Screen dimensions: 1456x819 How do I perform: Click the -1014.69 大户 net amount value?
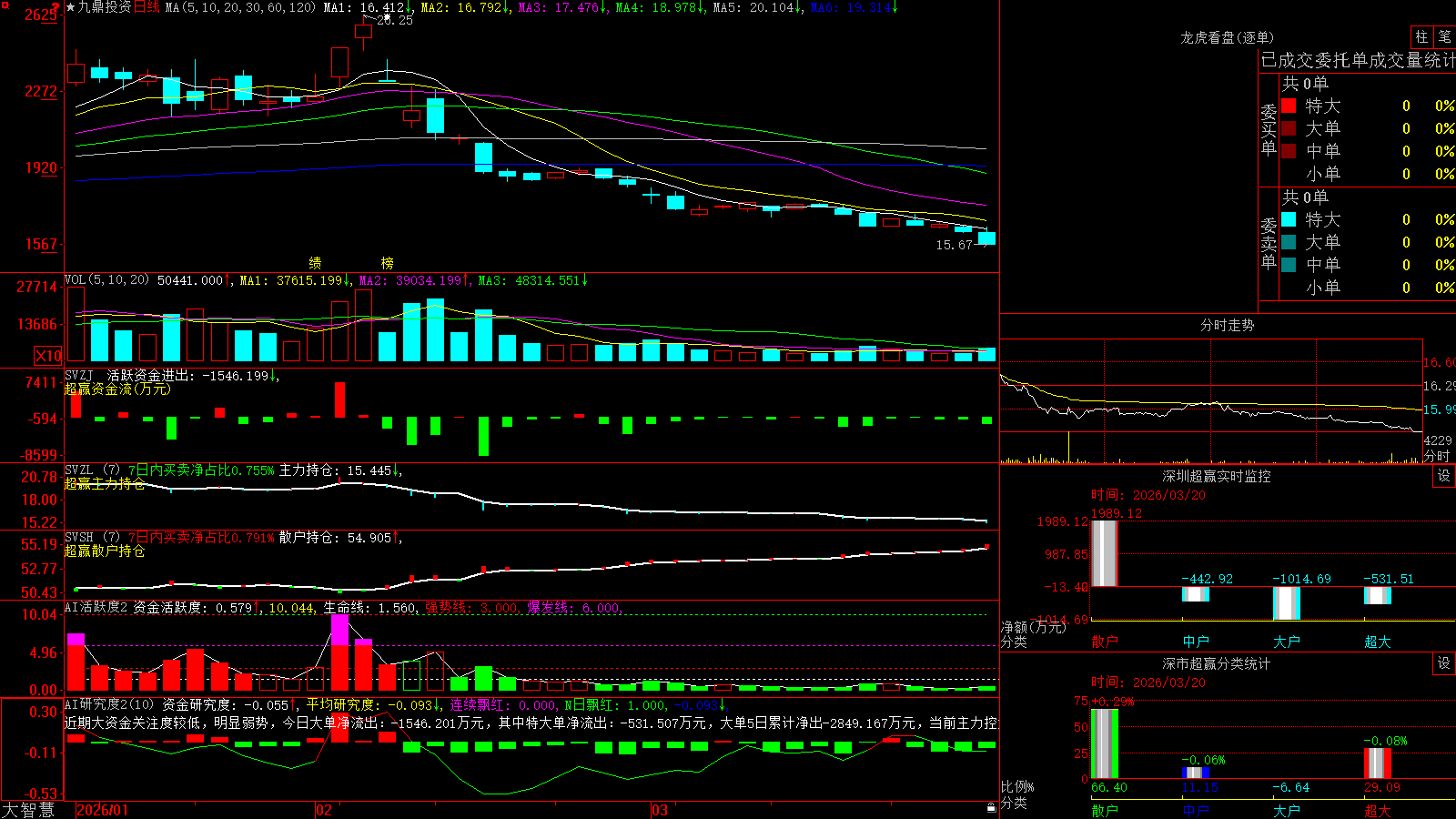(x=1301, y=579)
